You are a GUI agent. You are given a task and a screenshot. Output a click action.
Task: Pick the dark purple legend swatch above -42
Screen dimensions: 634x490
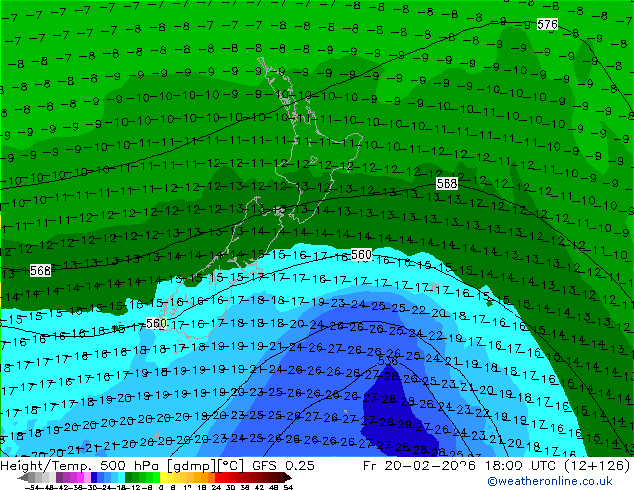coord(59,478)
